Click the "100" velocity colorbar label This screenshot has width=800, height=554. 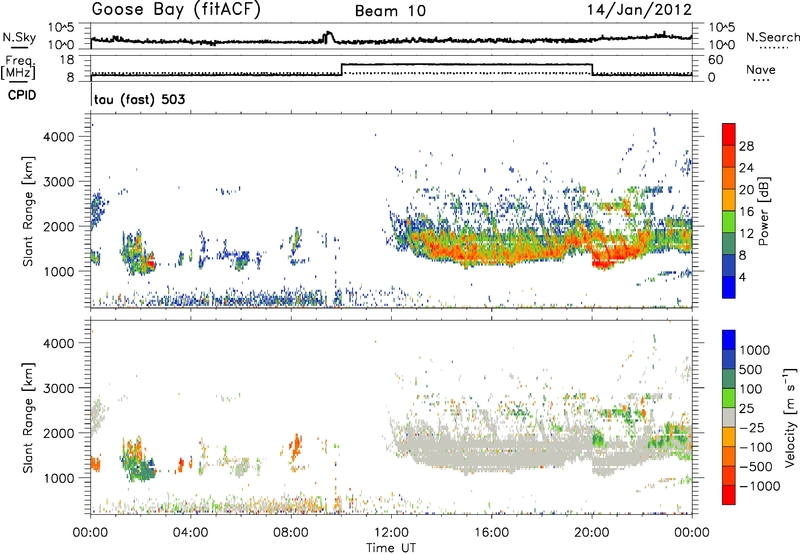pyautogui.click(x=751, y=389)
